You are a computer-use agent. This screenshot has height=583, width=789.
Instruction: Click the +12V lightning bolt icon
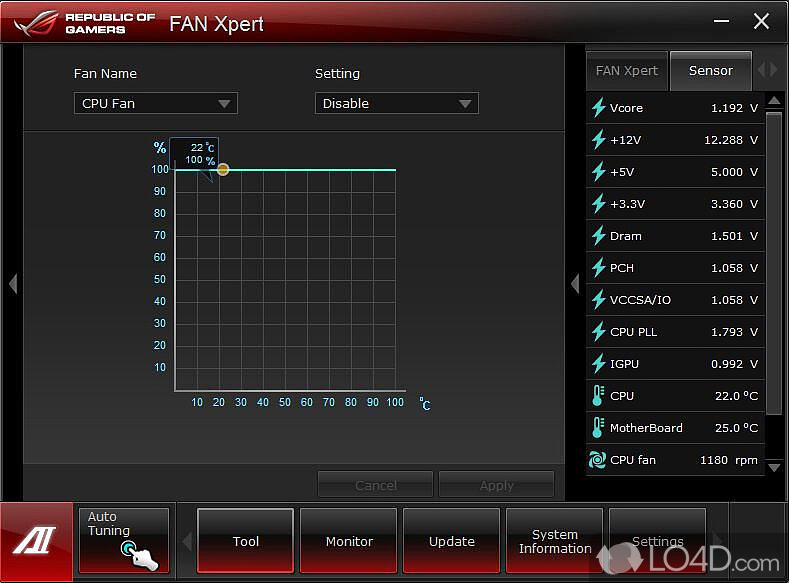(x=598, y=140)
